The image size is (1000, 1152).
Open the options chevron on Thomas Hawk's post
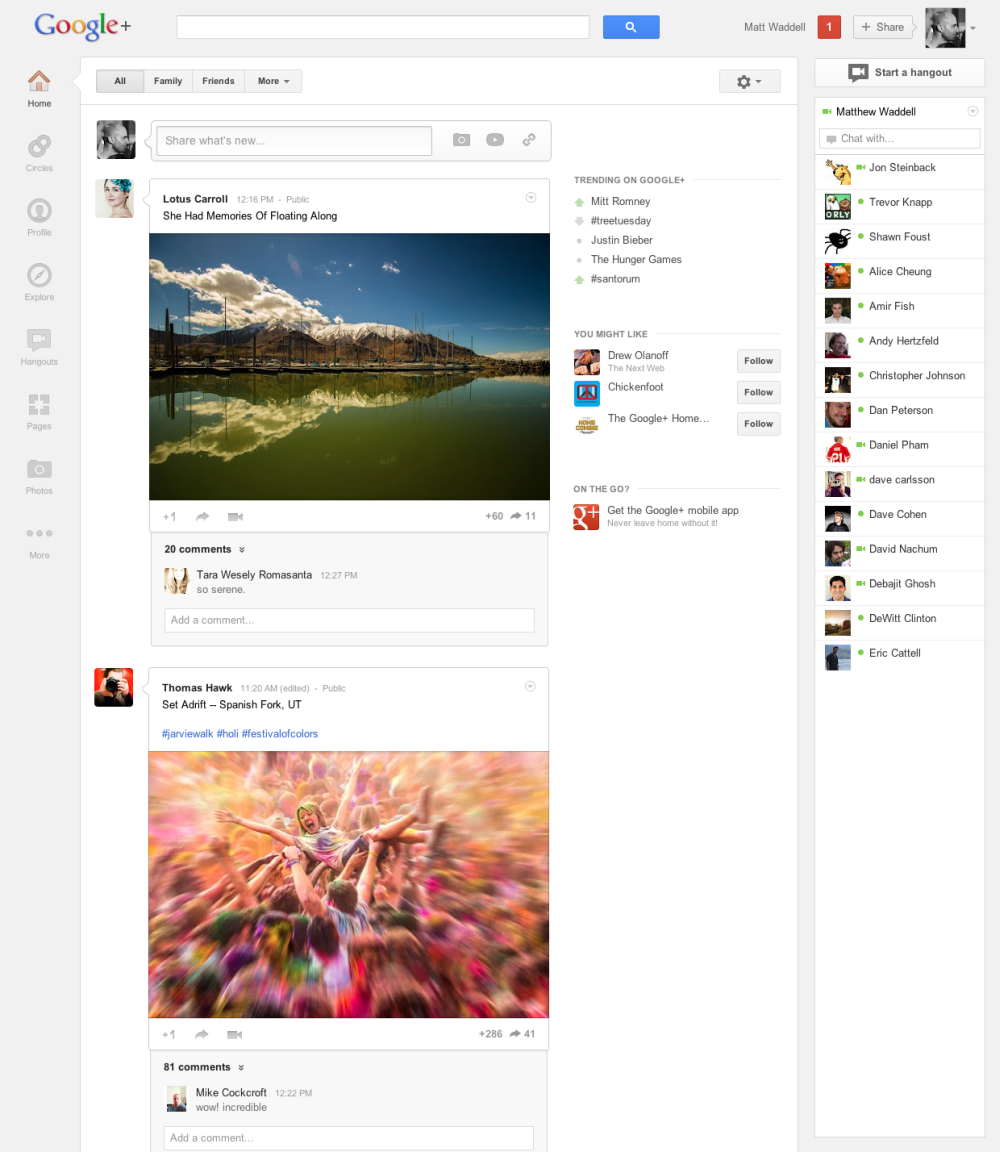(x=530, y=686)
